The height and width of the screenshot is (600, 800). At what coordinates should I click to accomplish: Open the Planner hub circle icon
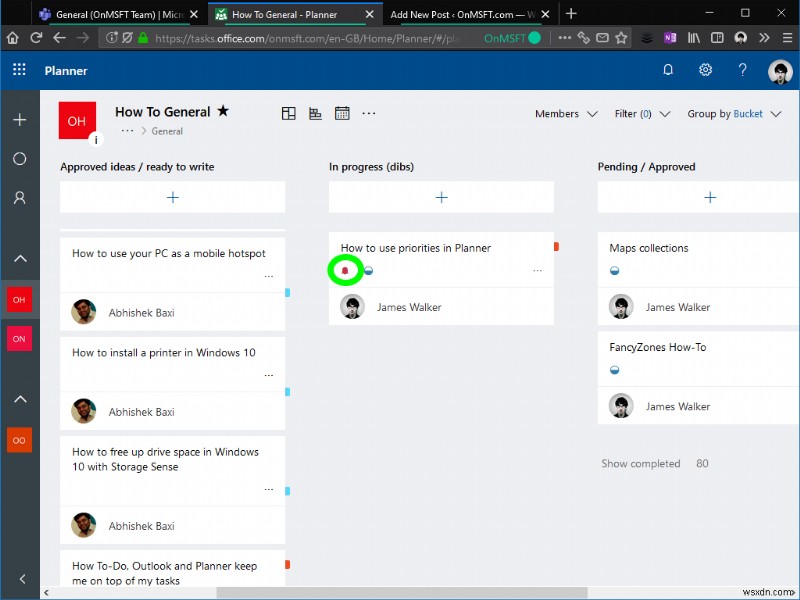[x=19, y=158]
